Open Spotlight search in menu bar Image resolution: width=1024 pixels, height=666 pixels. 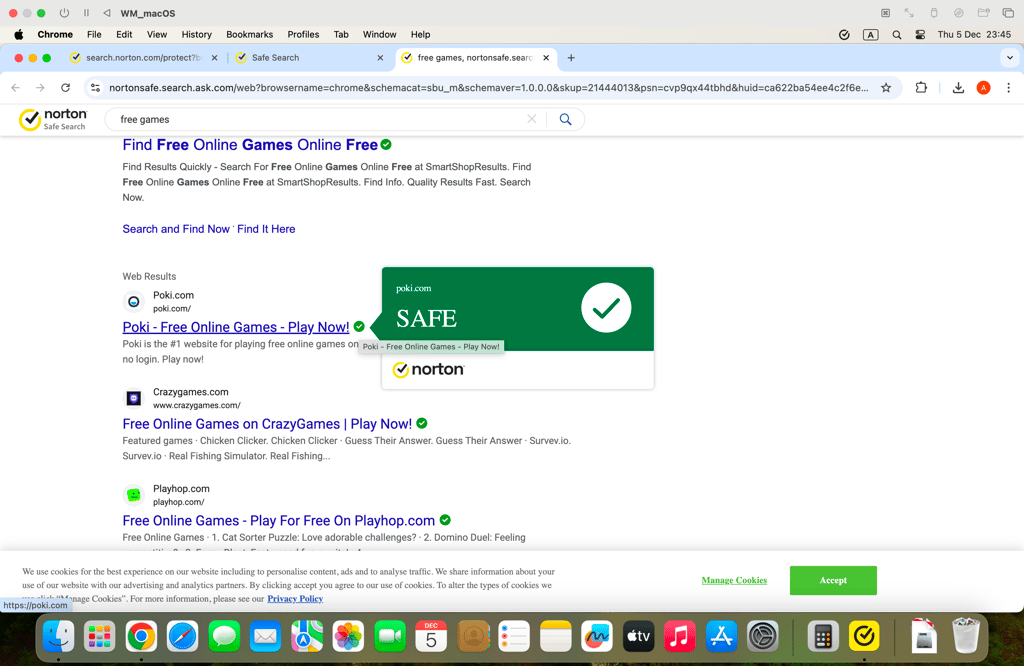[897, 35]
